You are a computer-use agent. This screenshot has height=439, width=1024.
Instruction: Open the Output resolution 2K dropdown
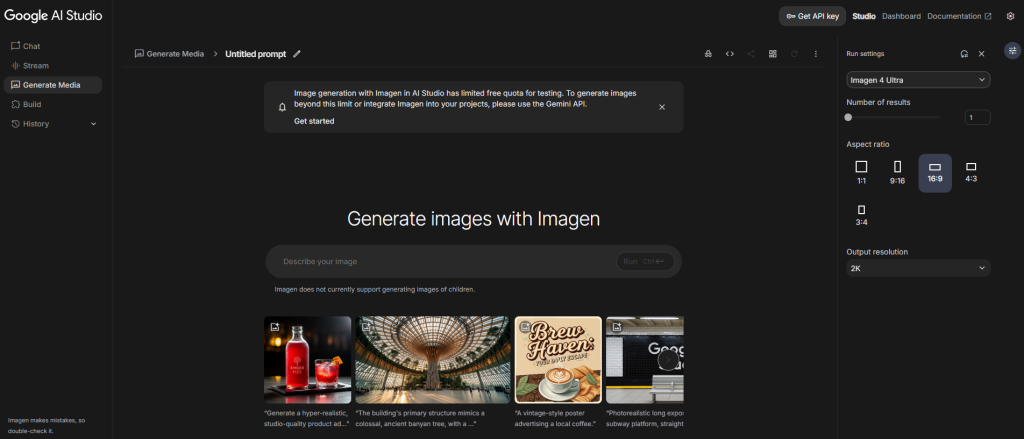click(x=918, y=269)
